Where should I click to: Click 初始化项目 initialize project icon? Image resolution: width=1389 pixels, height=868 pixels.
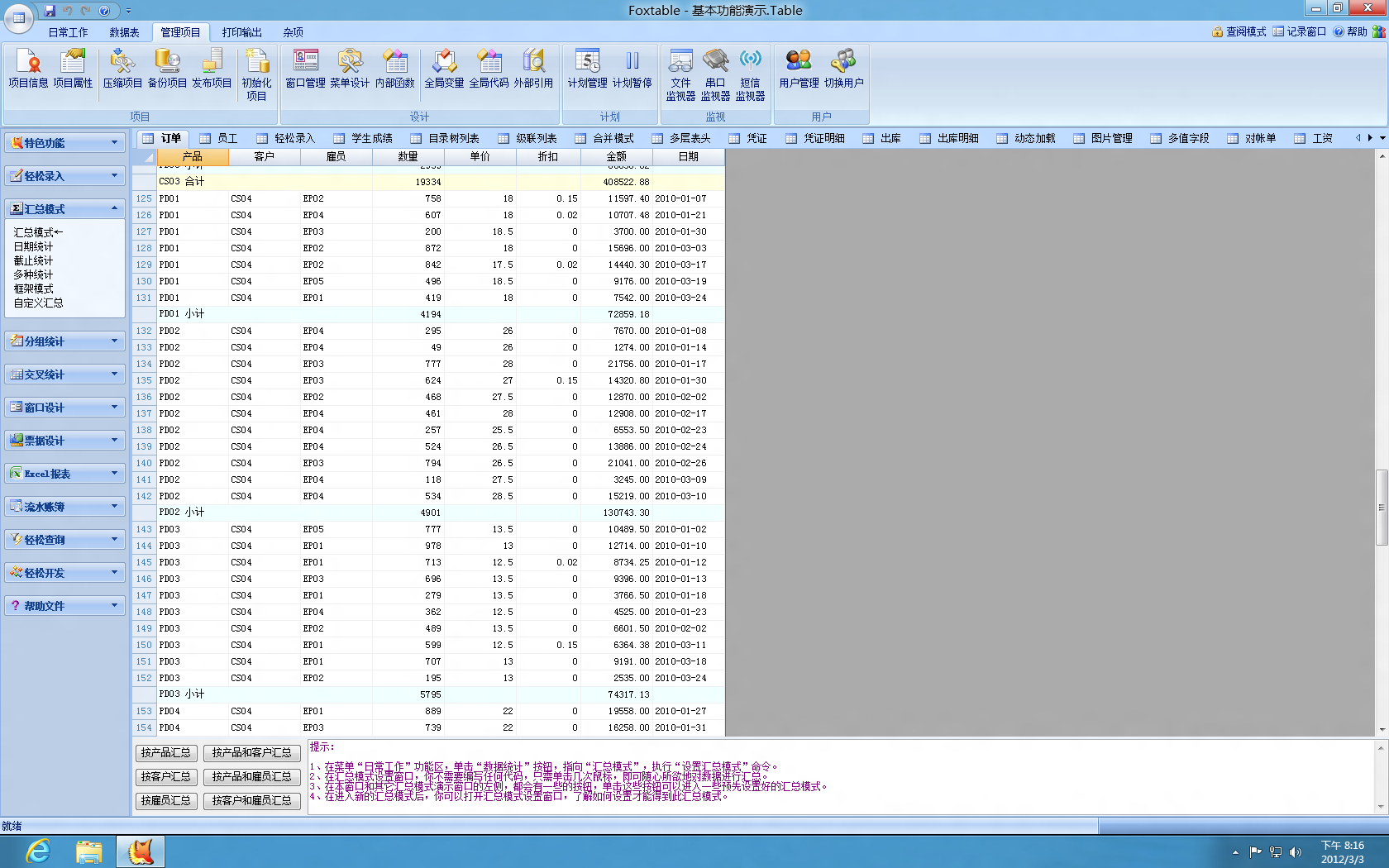click(x=256, y=74)
